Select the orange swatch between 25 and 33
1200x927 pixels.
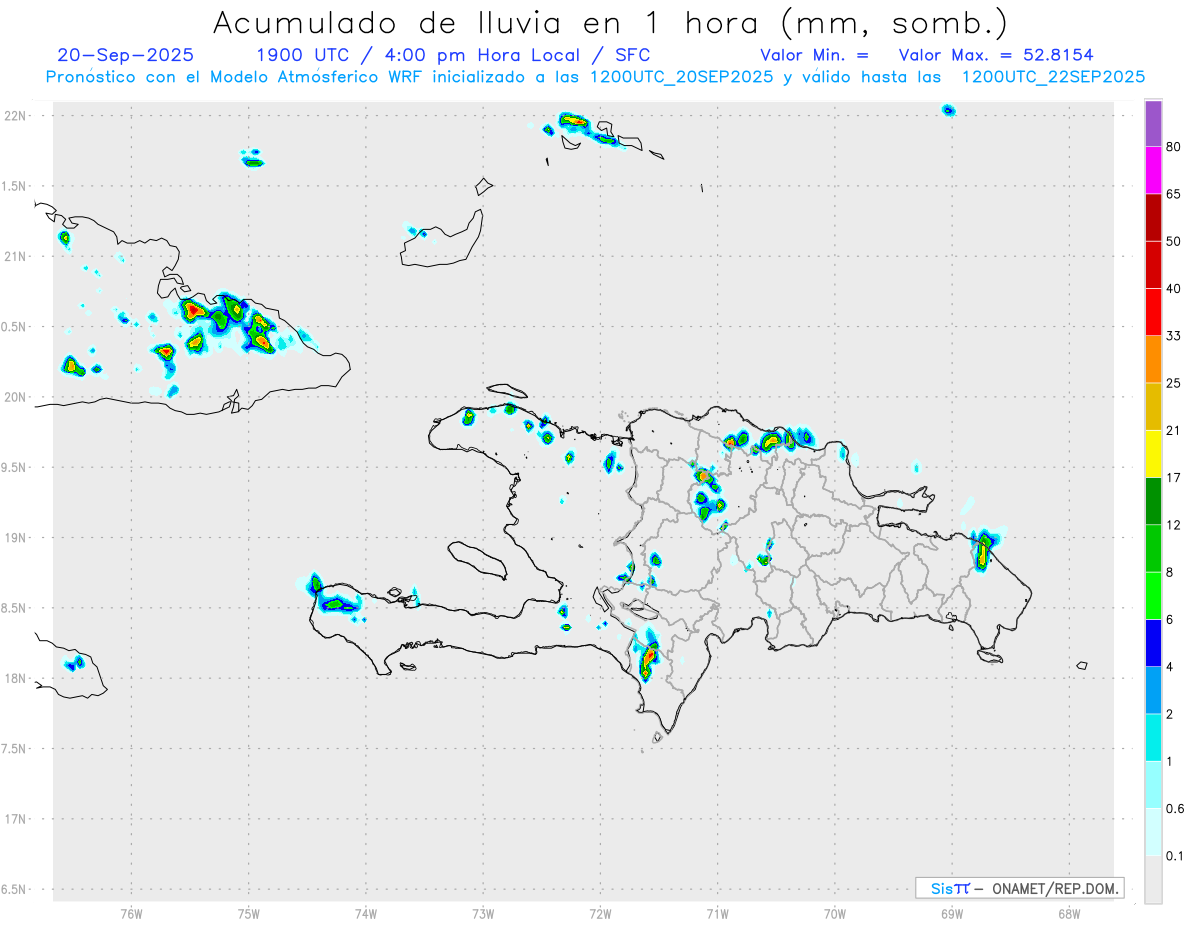(1153, 359)
